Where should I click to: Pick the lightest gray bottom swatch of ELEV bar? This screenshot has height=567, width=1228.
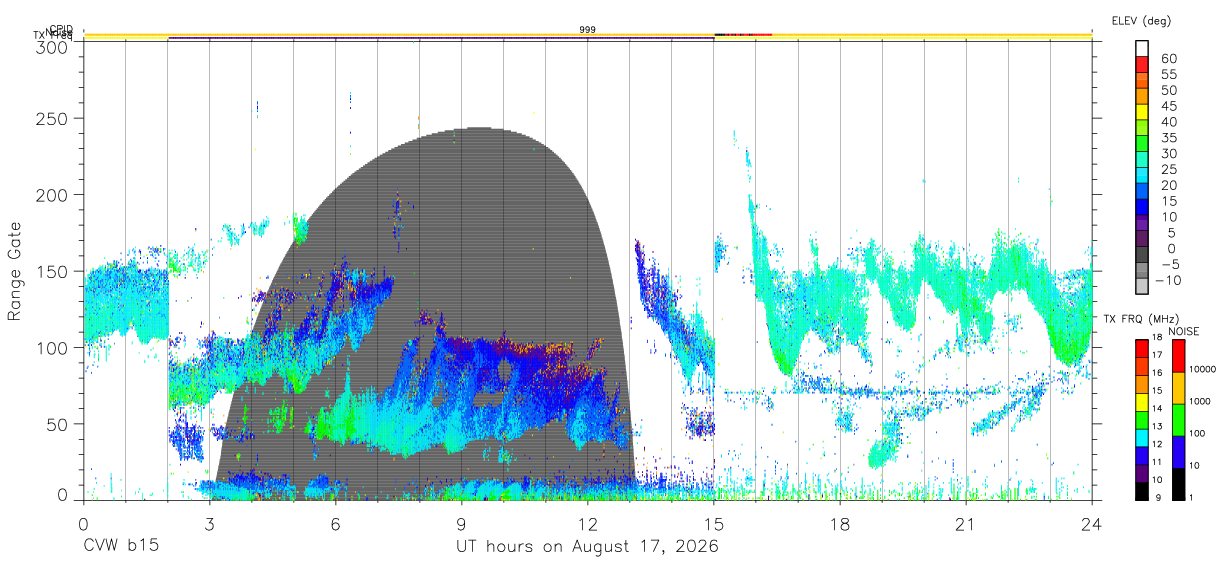click(x=1142, y=287)
